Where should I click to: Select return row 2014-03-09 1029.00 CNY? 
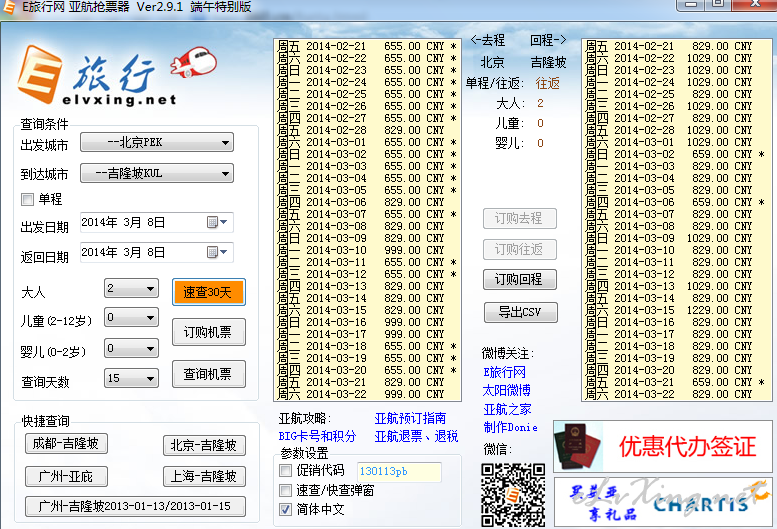click(676, 238)
